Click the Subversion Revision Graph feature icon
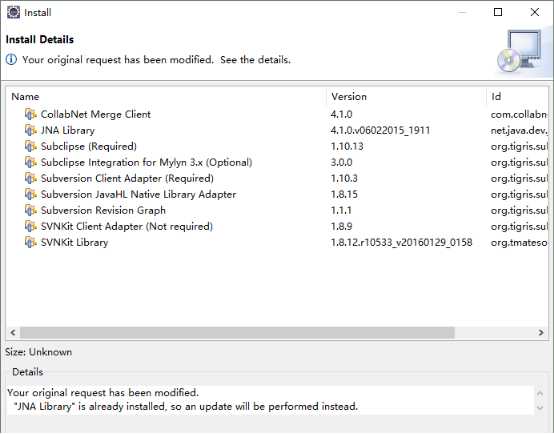Screen dimensions: 554x434 [31, 210]
